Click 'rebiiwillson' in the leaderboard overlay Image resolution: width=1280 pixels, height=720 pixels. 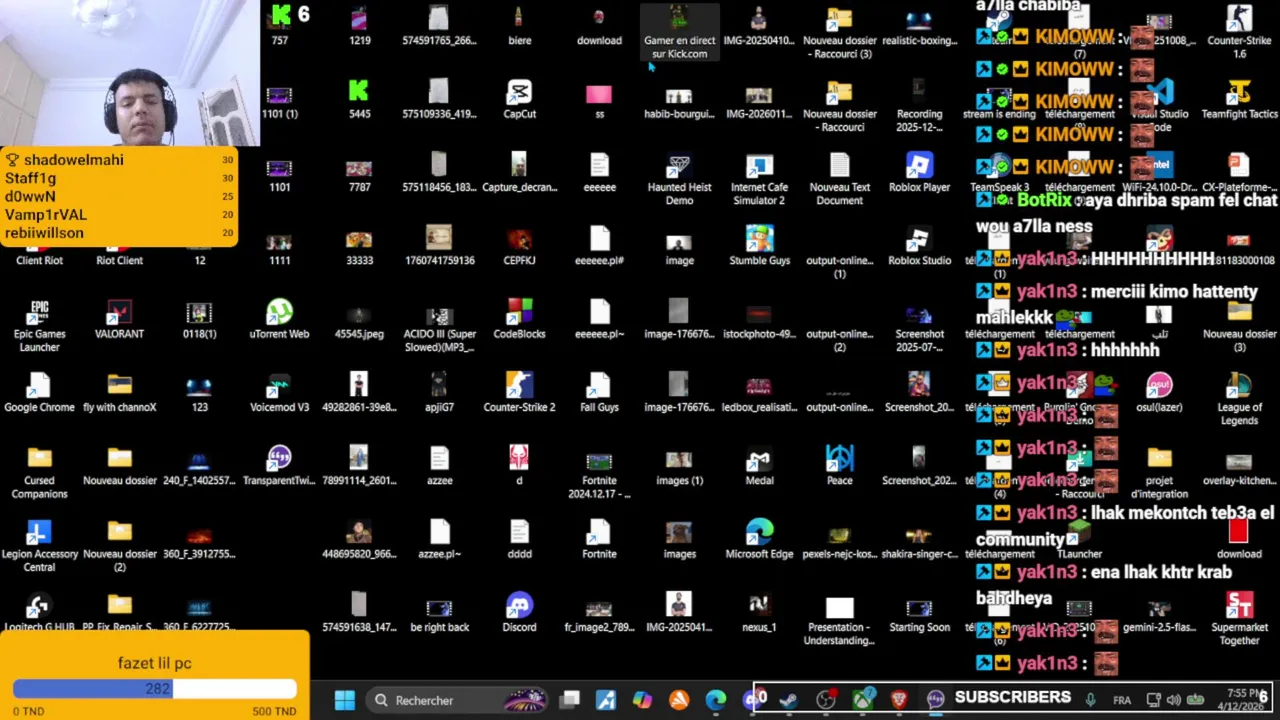tap(44, 233)
